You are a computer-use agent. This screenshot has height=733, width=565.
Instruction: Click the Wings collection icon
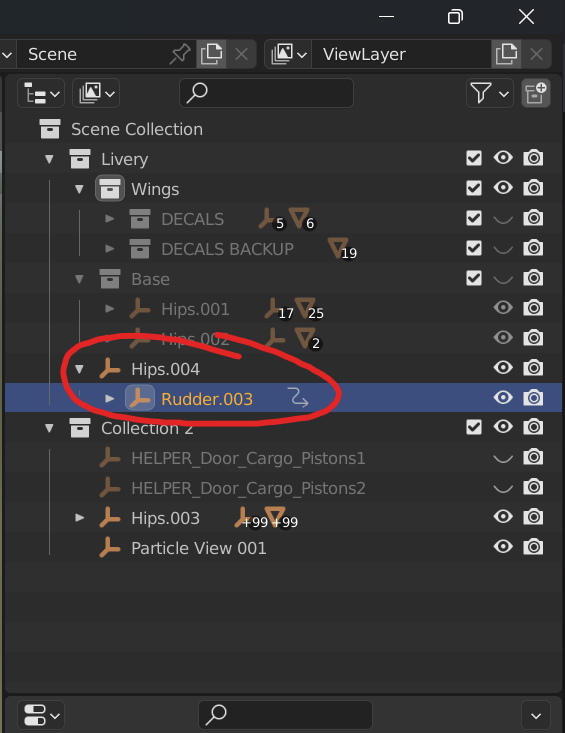tap(110, 189)
